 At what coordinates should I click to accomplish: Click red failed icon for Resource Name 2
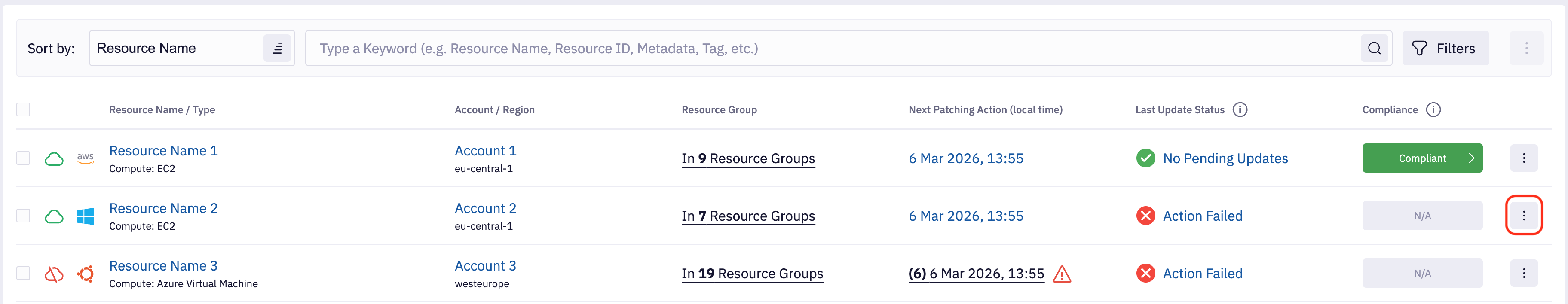1145,216
